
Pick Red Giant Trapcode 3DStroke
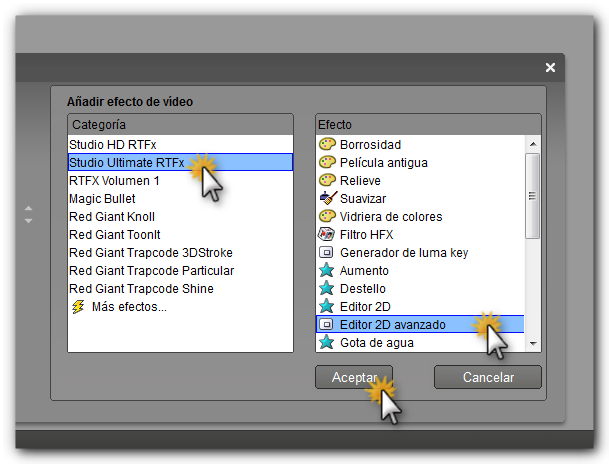click(x=180, y=252)
